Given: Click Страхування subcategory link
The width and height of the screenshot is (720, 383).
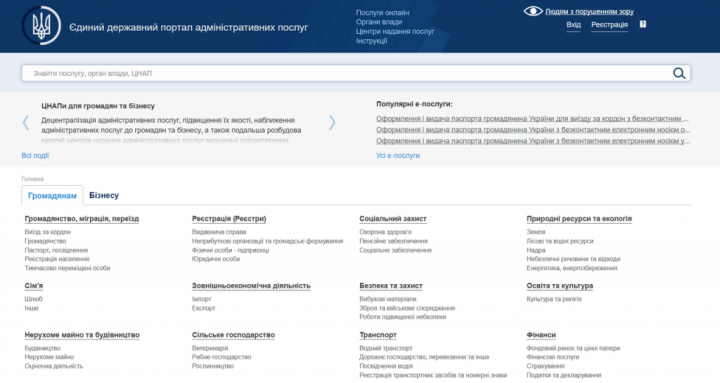Looking at the screenshot, I should point(546,366).
